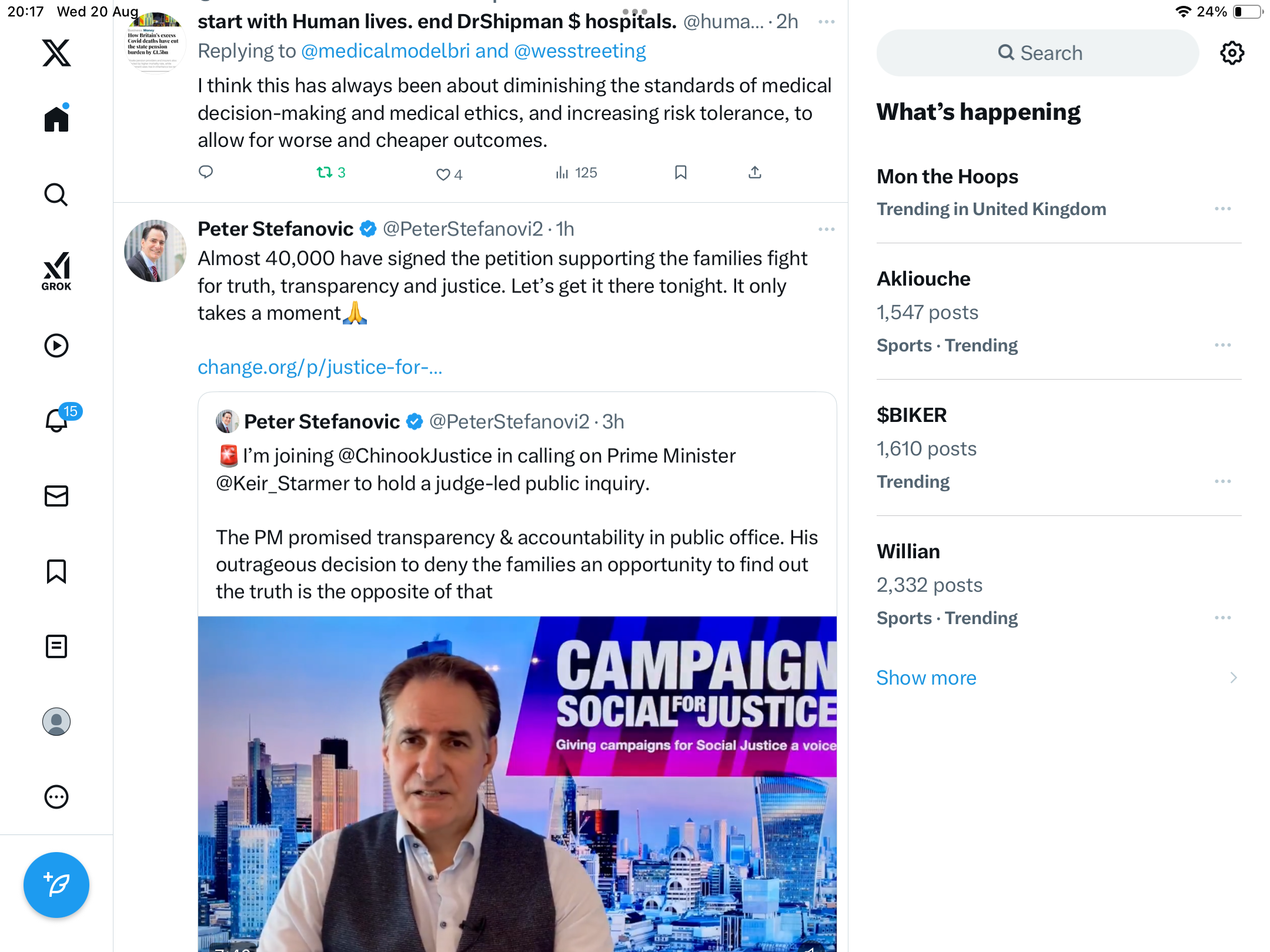Open the @wesstreeting mention link
The width and height of the screenshot is (1270, 952).
(x=580, y=51)
